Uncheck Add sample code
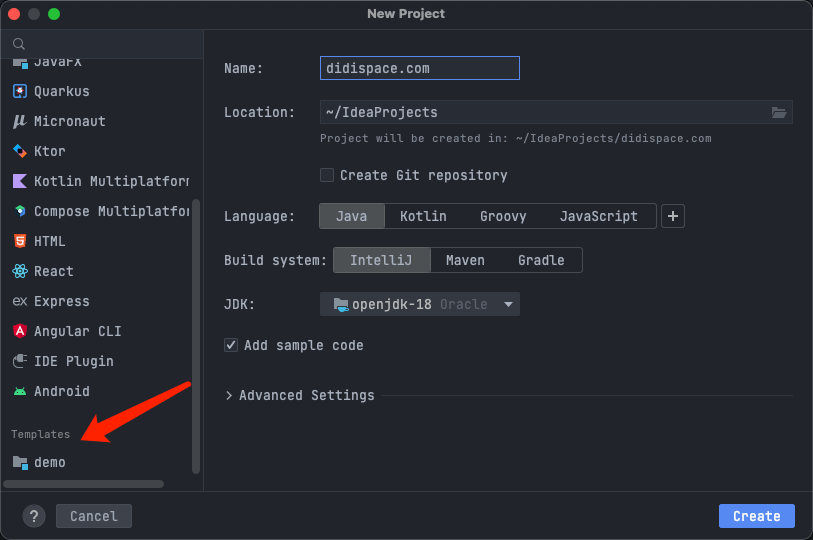813x540 pixels. tap(232, 345)
